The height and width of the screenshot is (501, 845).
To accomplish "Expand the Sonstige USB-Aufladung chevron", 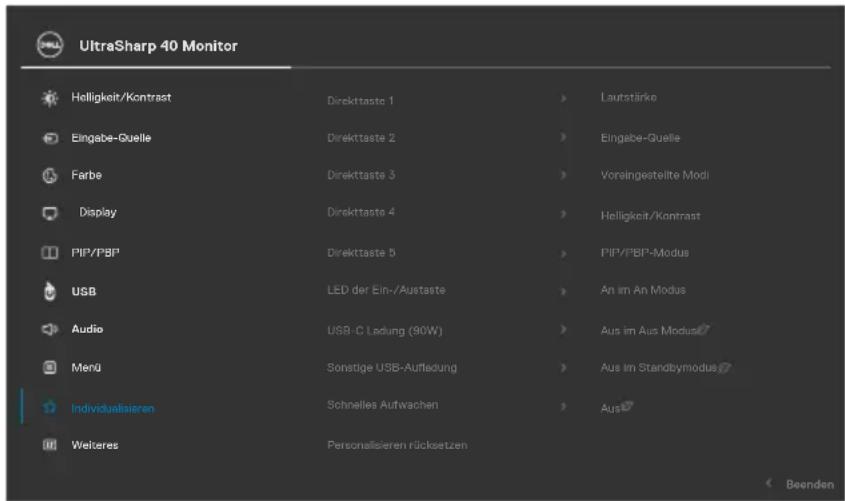I will coord(563,368).
